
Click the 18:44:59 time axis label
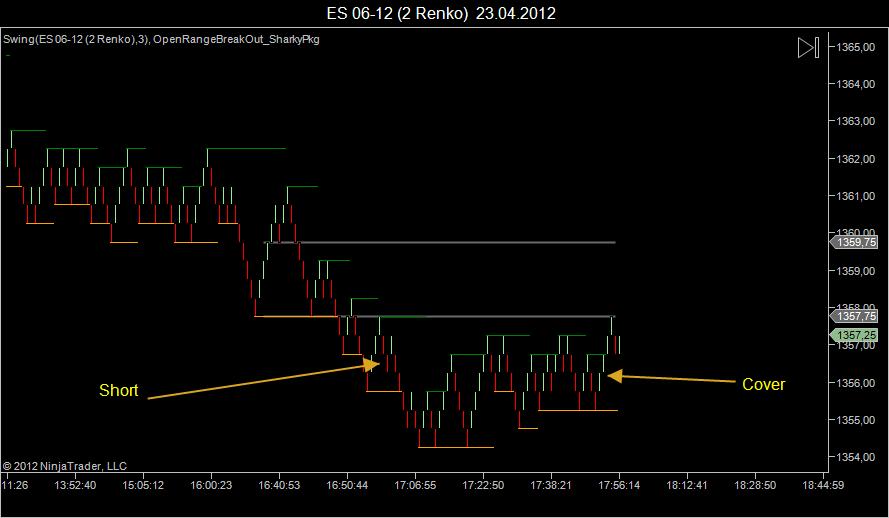pyautogui.click(x=823, y=485)
